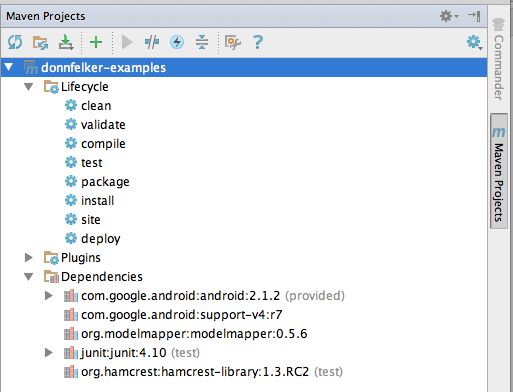Expand the Plugins node
The image size is (513, 392).
pyautogui.click(x=29, y=257)
